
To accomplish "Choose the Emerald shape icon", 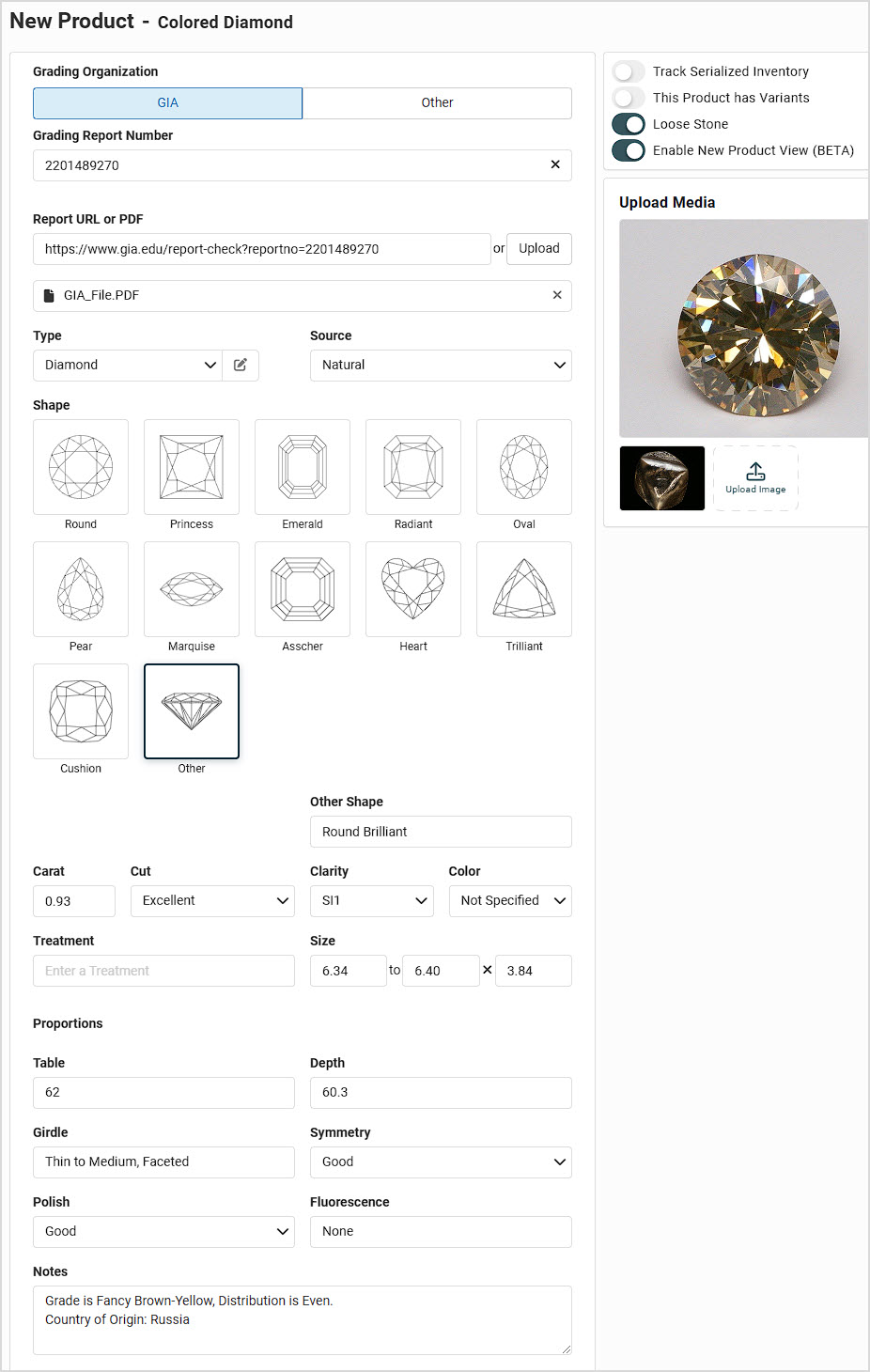I will 303,467.
